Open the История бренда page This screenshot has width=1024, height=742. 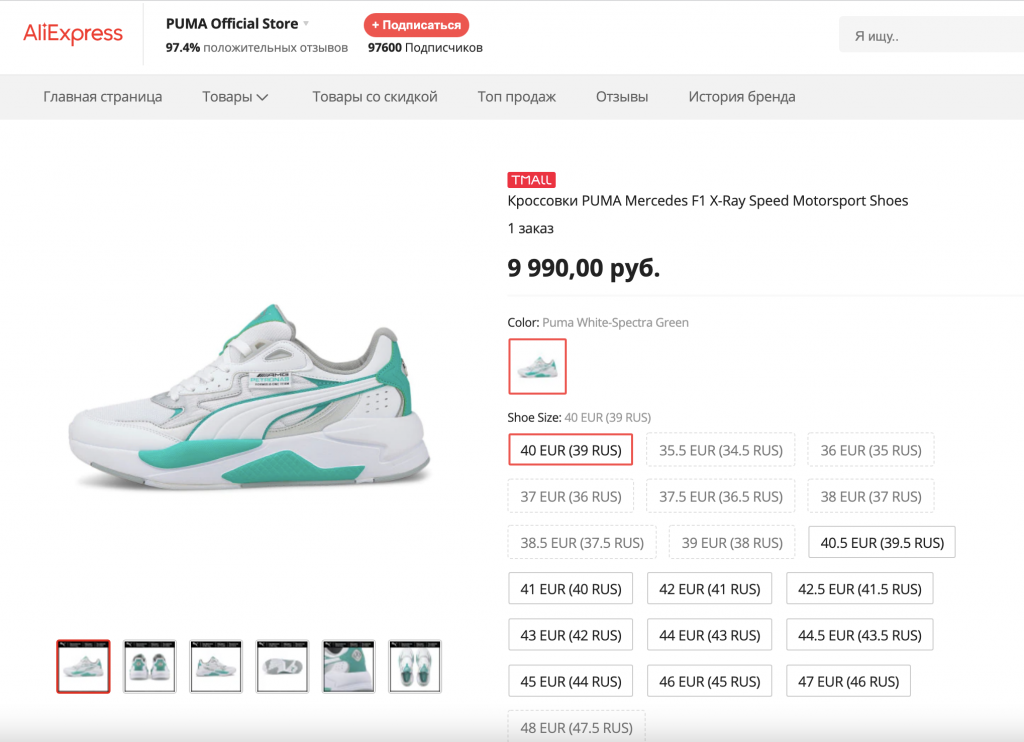(x=741, y=97)
